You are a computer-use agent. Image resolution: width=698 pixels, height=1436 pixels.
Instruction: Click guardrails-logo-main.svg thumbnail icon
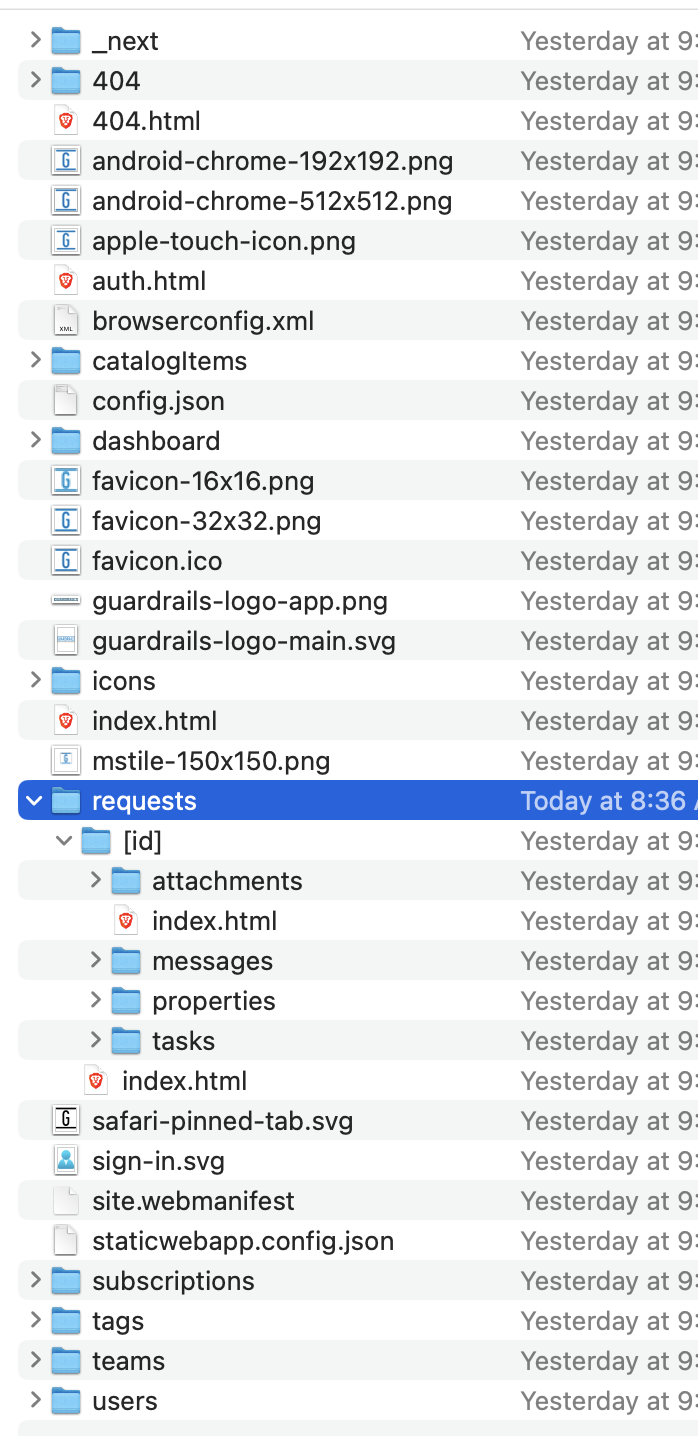click(x=66, y=641)
